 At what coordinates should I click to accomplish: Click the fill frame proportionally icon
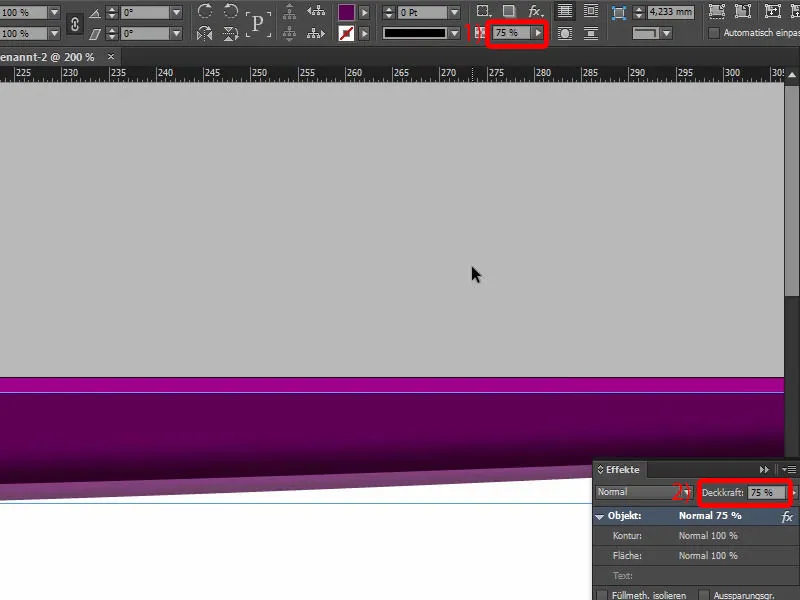pos(717,11)
